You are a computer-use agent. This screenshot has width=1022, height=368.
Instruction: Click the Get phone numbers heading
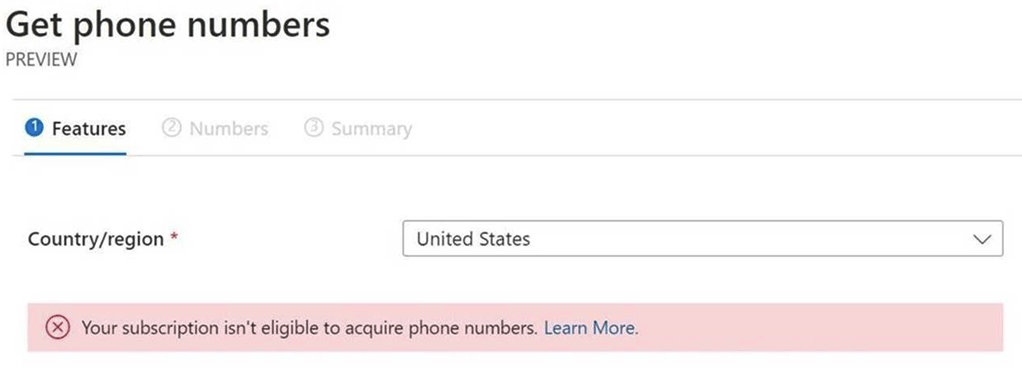click(168, 25)
